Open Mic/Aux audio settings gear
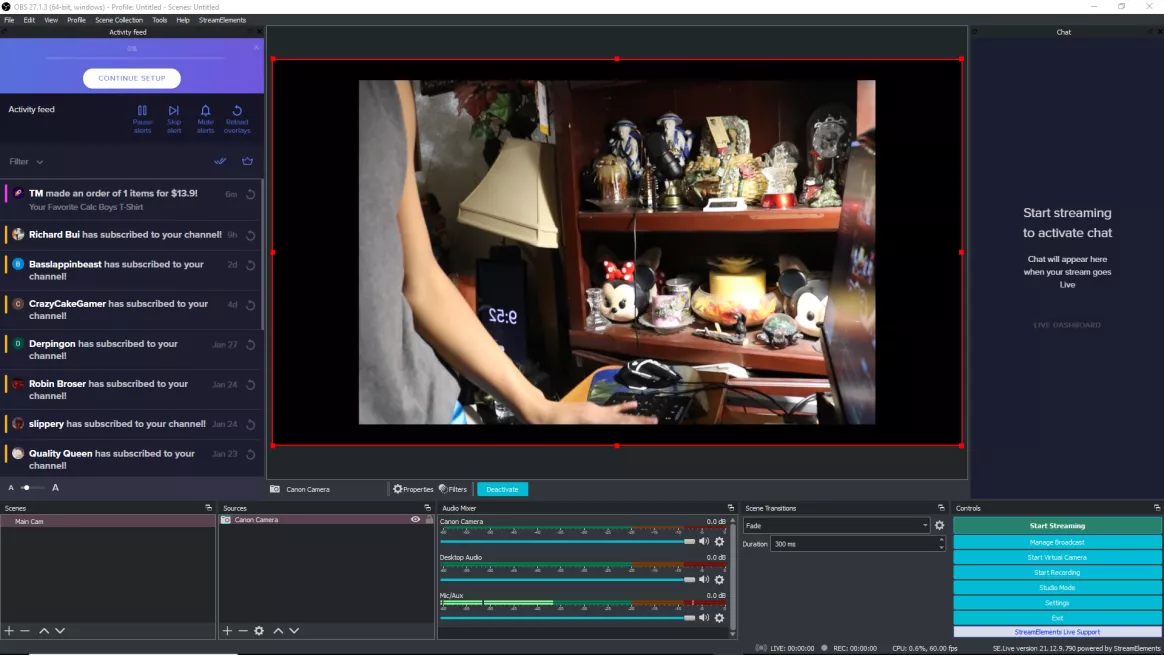This screenshot has height=655, width=1164. (719, 617)
